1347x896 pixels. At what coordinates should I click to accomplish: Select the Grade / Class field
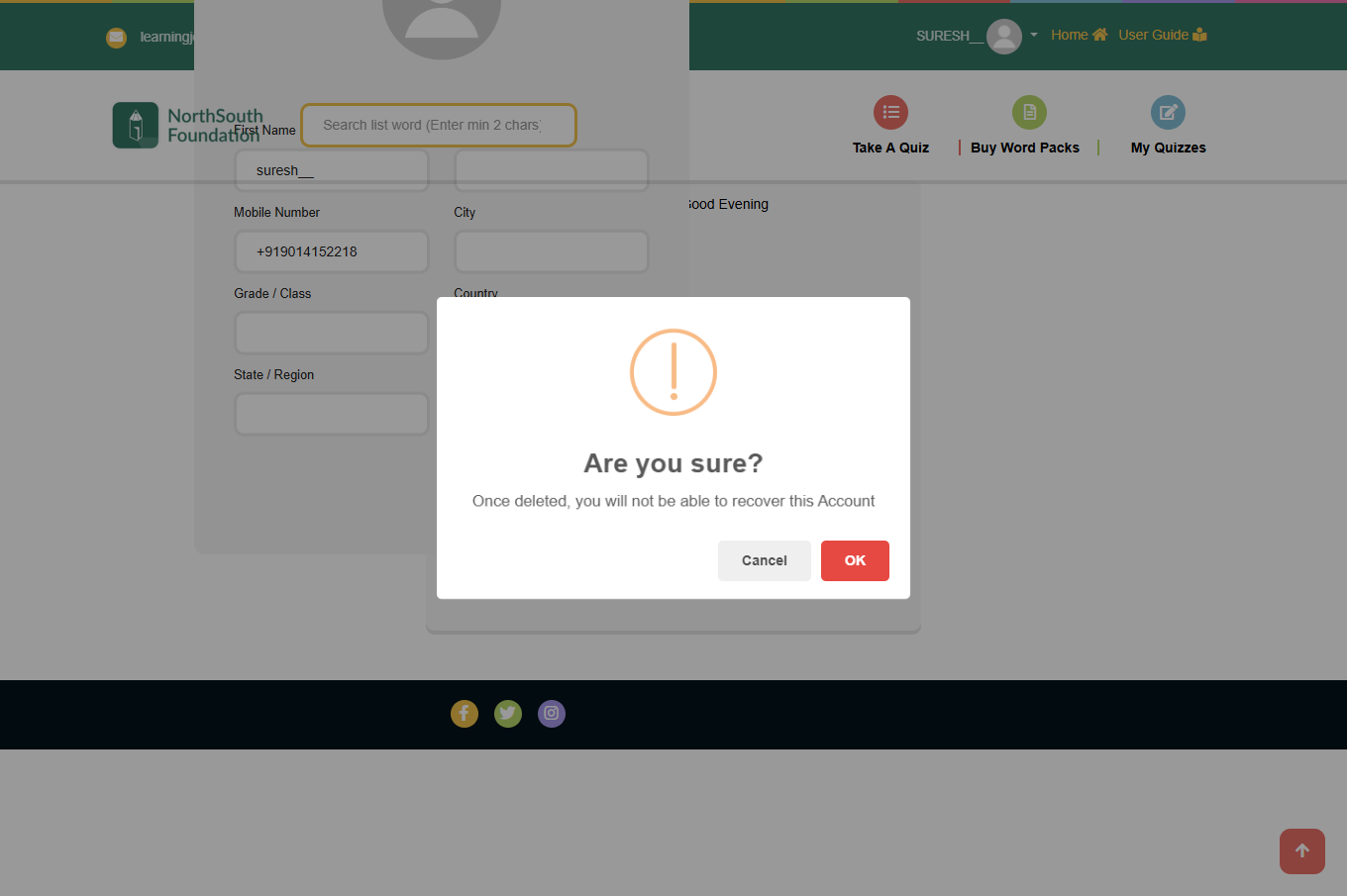coord(332,333)
